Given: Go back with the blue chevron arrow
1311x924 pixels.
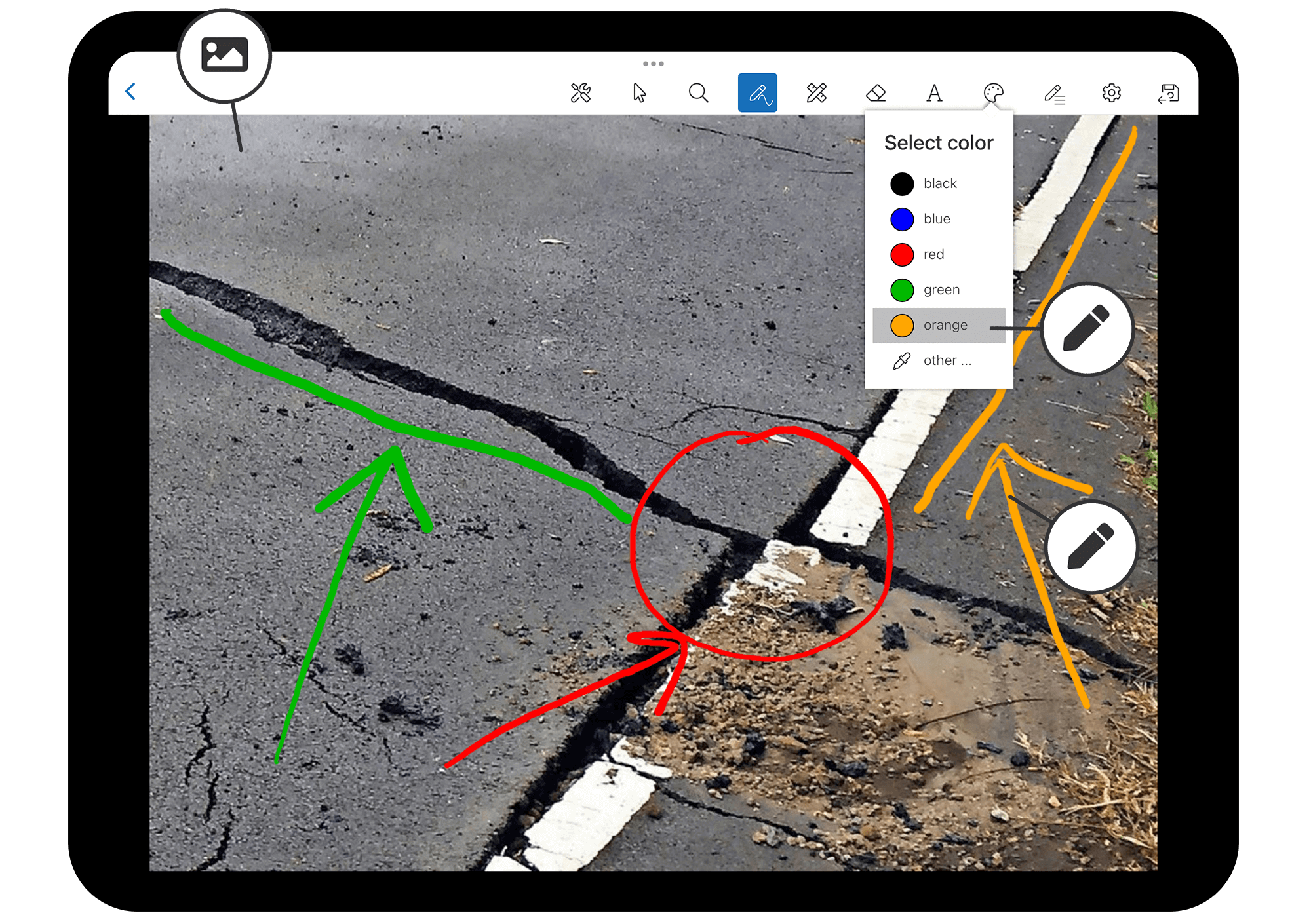Looking at the screenshot, I should pos(130,91).
